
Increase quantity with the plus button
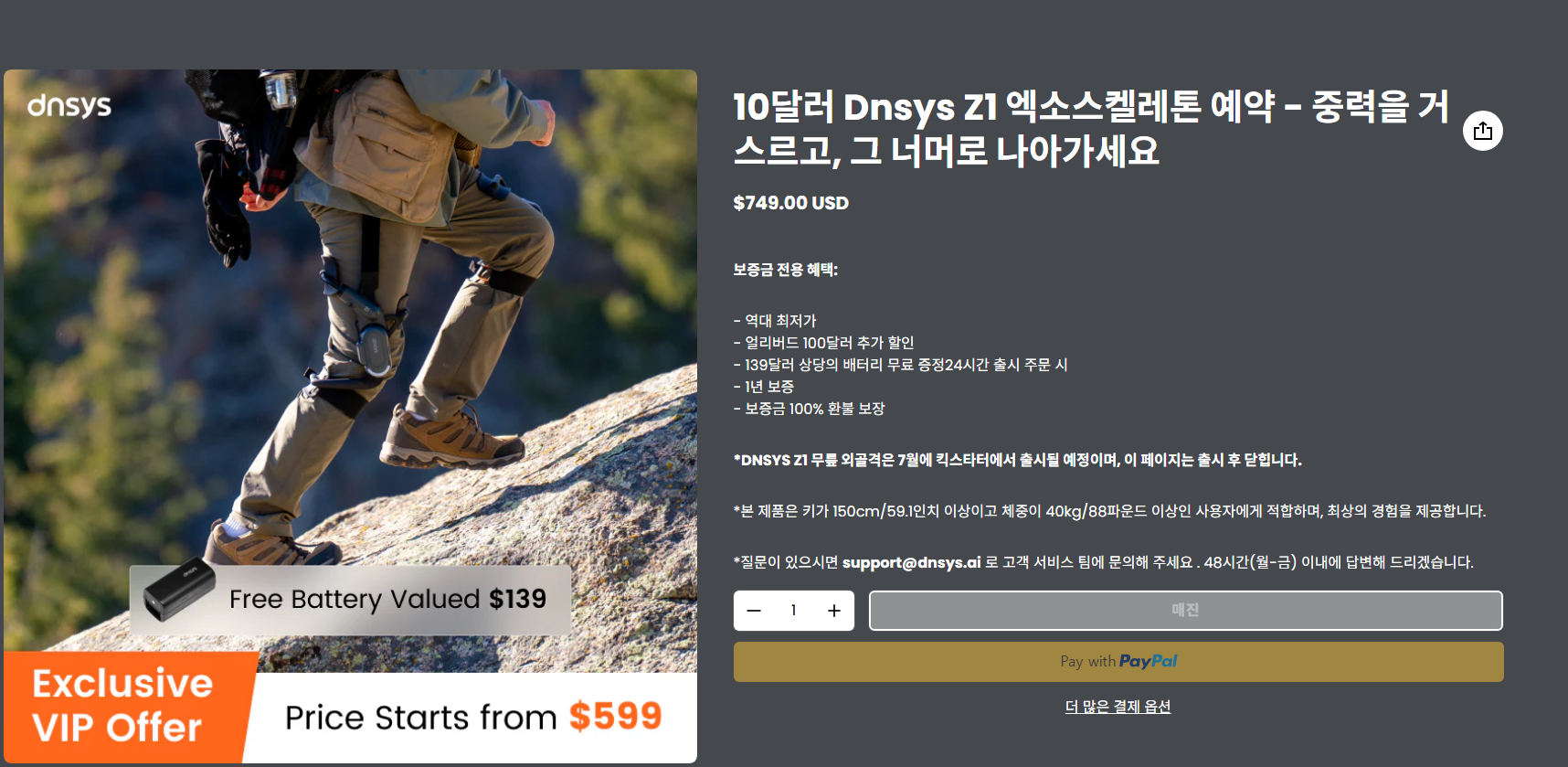pyautogui.click(x=834, y=611)
